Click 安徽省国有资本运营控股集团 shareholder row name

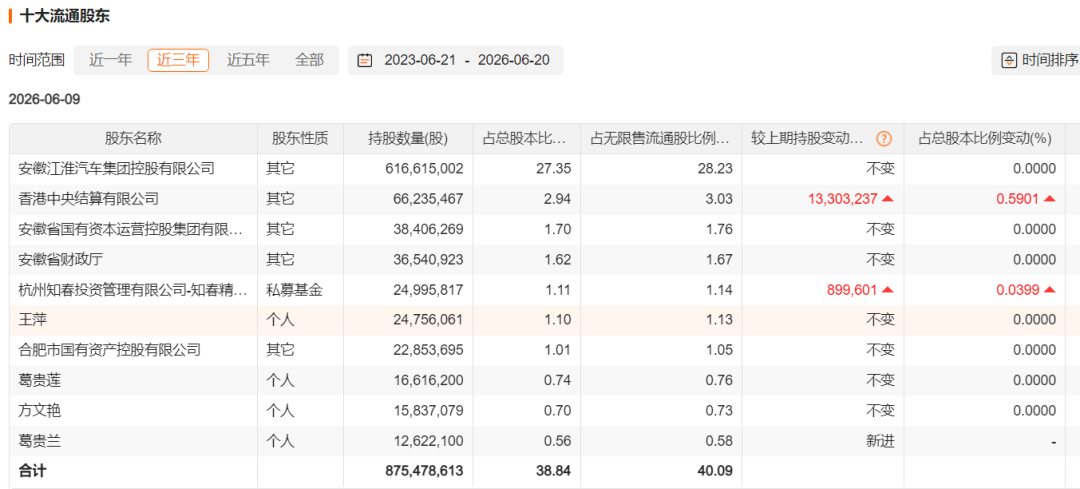tap(131, 229)
